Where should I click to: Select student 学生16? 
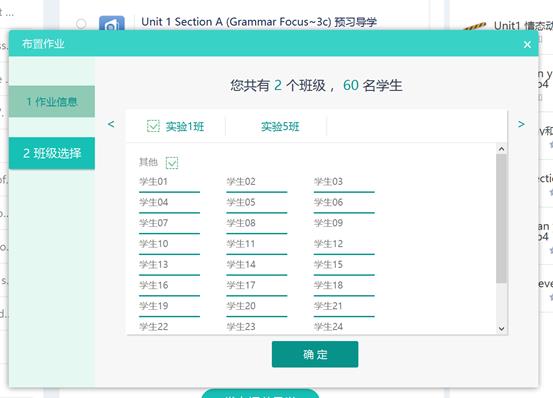(x=153, y=285)
